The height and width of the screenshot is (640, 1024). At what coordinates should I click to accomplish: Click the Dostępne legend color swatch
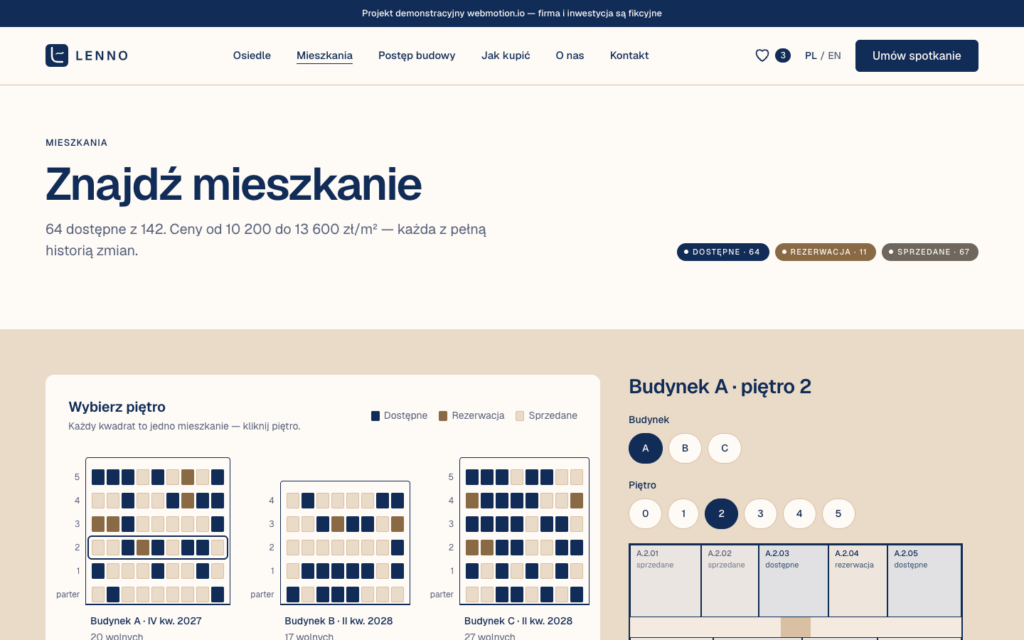coord(376,416)
